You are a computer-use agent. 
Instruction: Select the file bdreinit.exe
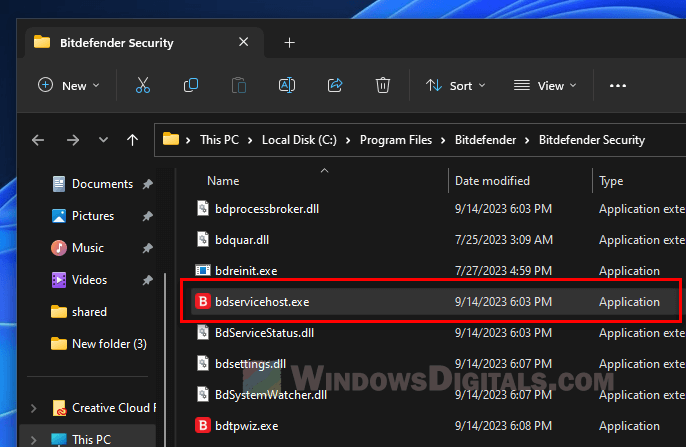coord(246,271)
